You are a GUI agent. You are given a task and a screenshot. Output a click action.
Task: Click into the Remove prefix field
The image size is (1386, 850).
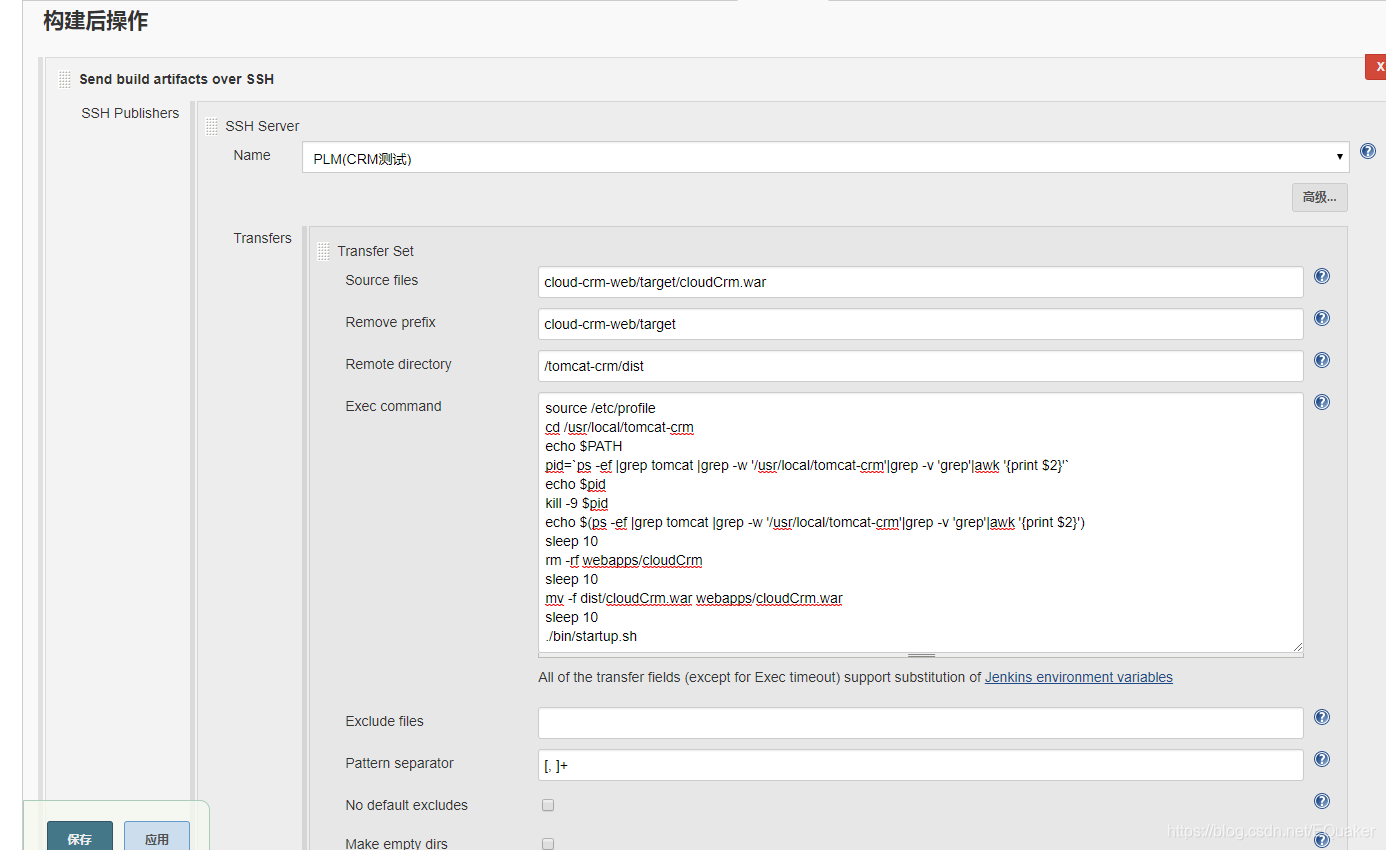(x=920, y=324)
